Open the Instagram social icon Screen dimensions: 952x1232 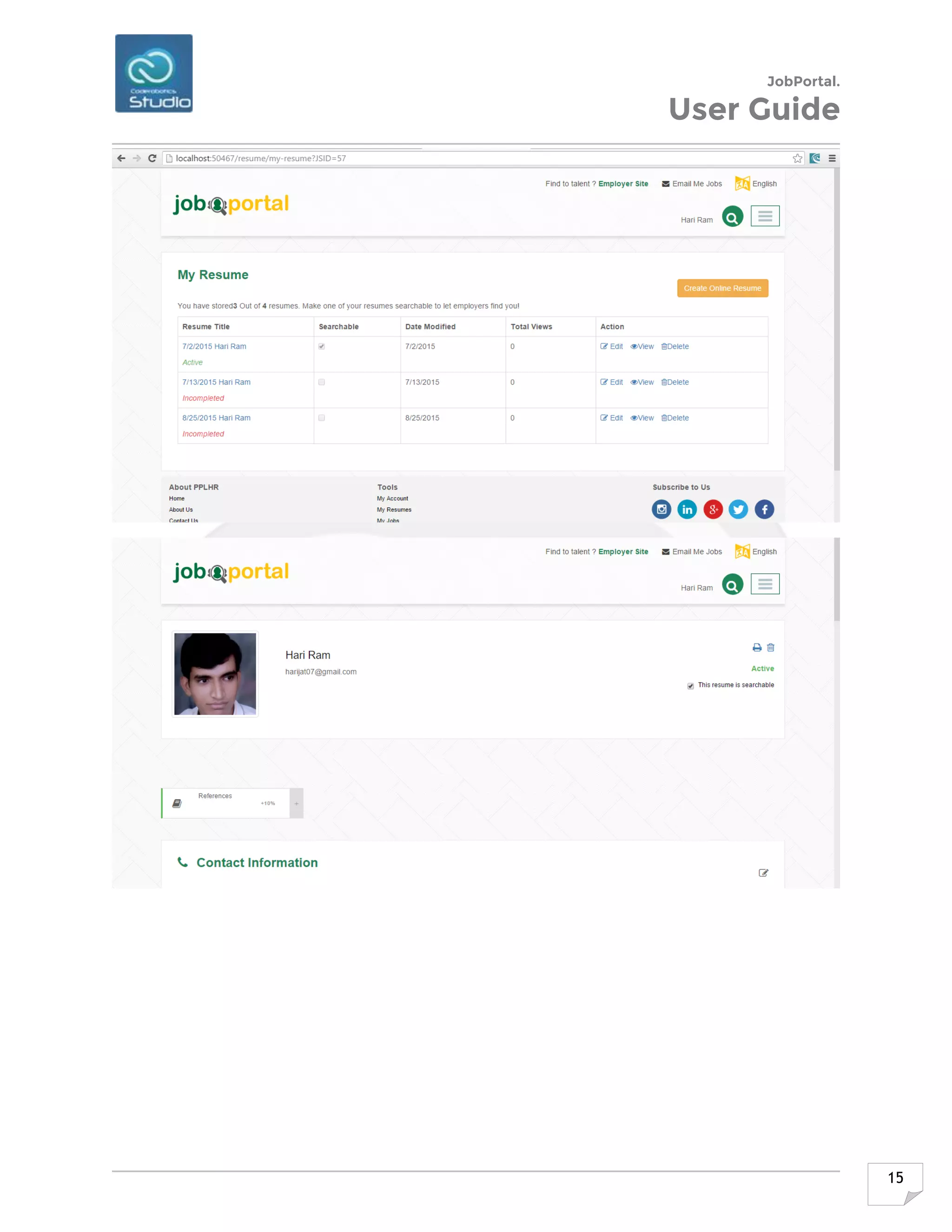[x=661, y=510]
